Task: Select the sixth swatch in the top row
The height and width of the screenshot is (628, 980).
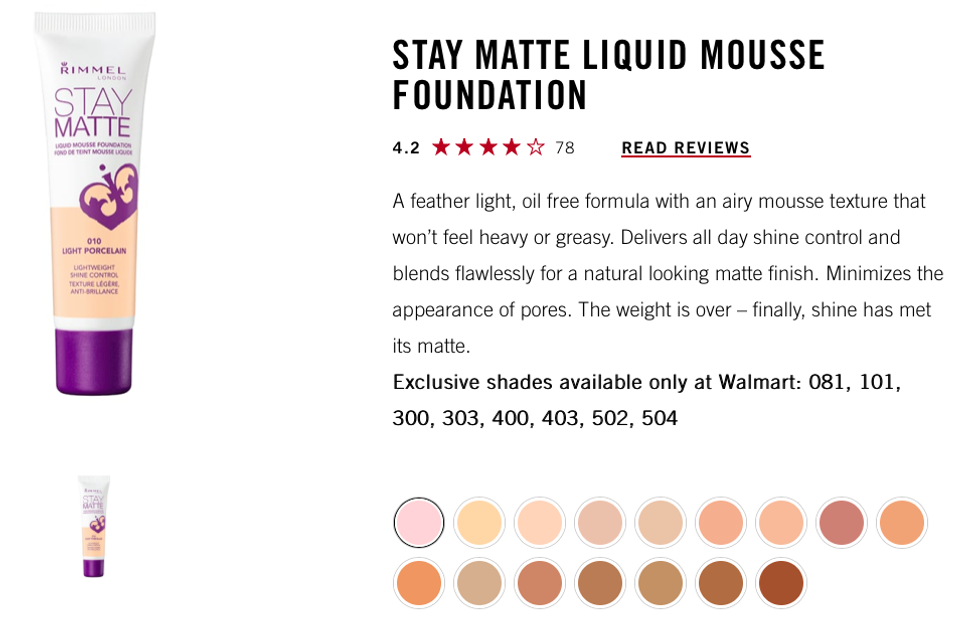Action: [721, 523]
